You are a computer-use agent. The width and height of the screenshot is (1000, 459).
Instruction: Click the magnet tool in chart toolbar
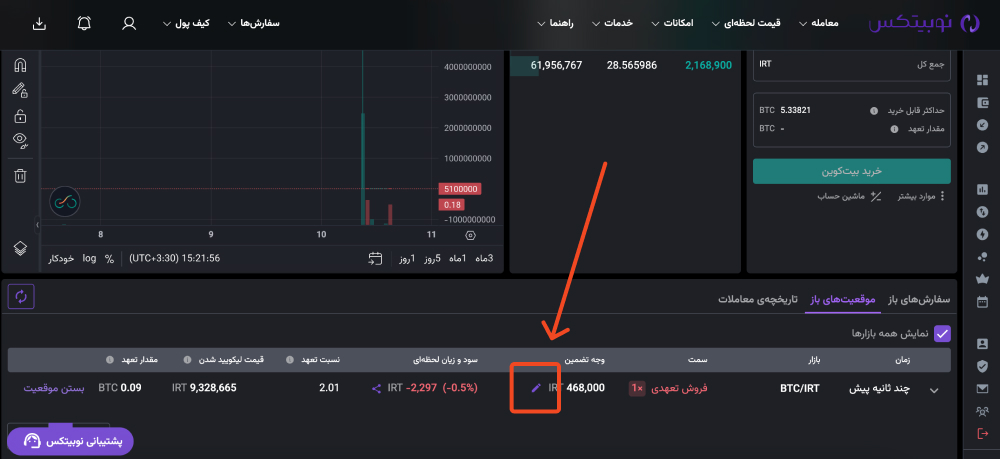click(20, 65)
